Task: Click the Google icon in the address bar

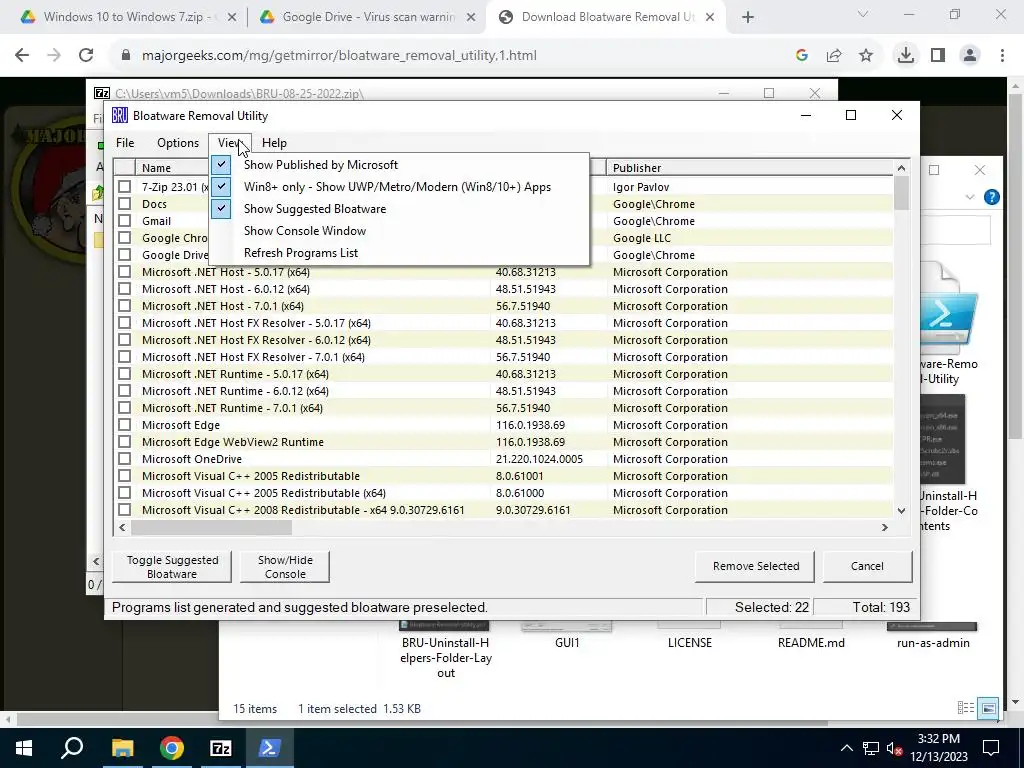Action: (802, 56)
